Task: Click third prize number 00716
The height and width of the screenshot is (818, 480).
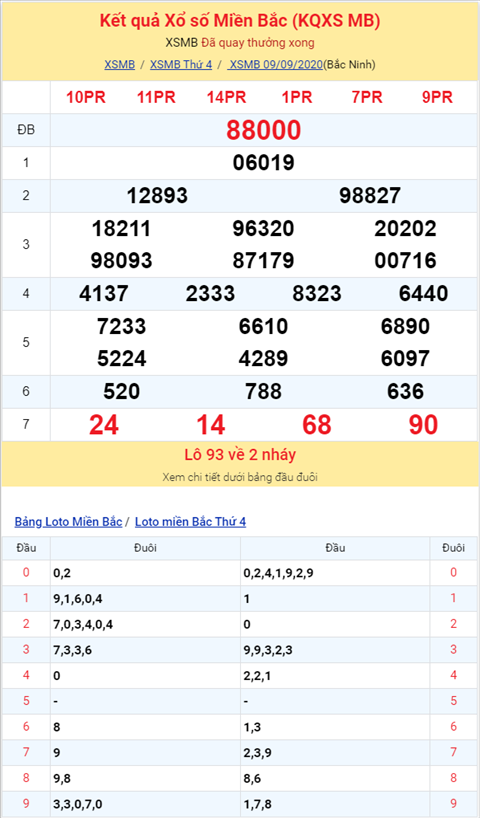Action: tap(405, 260)
